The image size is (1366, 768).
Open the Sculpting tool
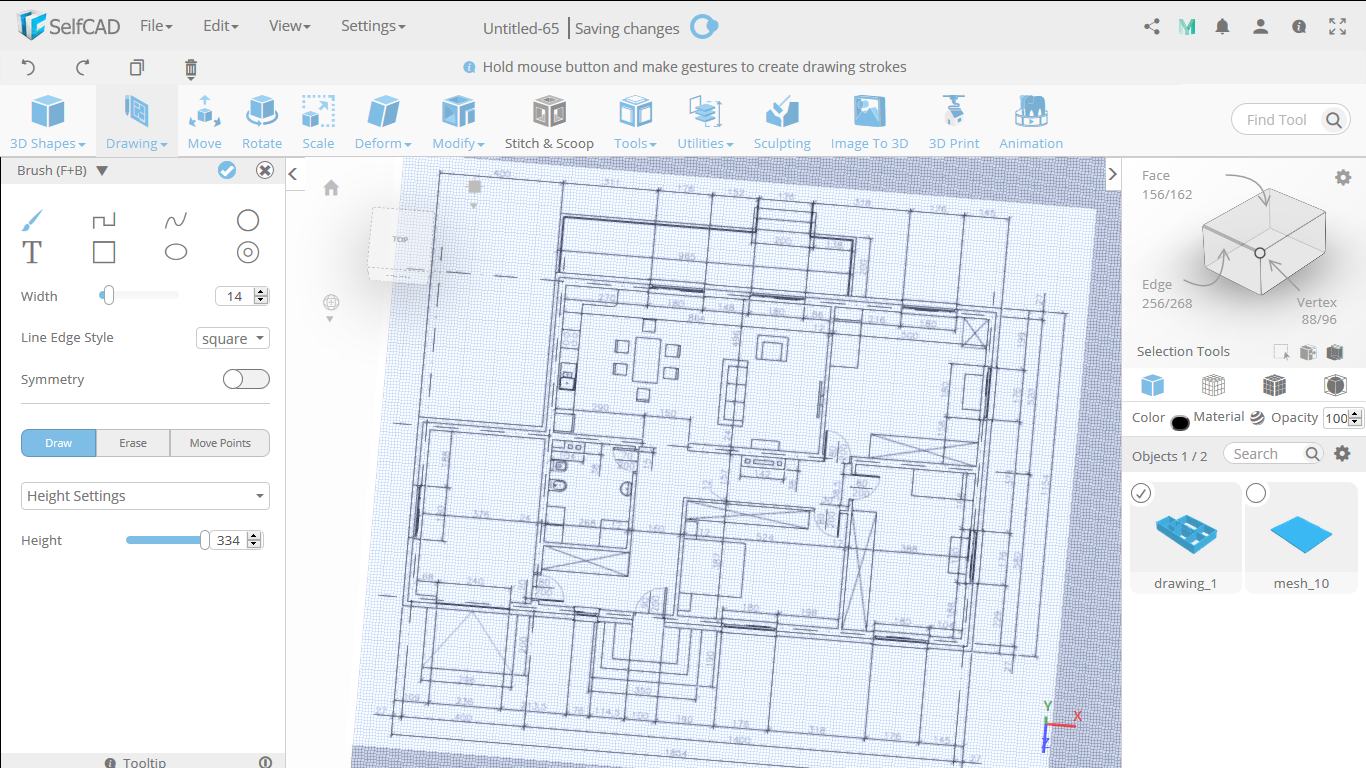point(782,122)
